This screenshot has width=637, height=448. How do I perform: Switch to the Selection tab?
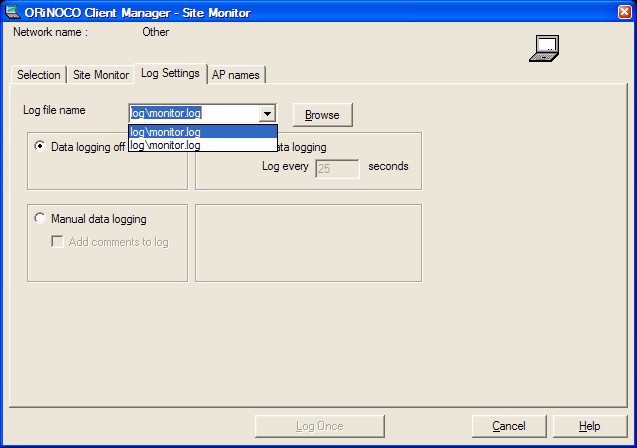click(x=39, y=75)
